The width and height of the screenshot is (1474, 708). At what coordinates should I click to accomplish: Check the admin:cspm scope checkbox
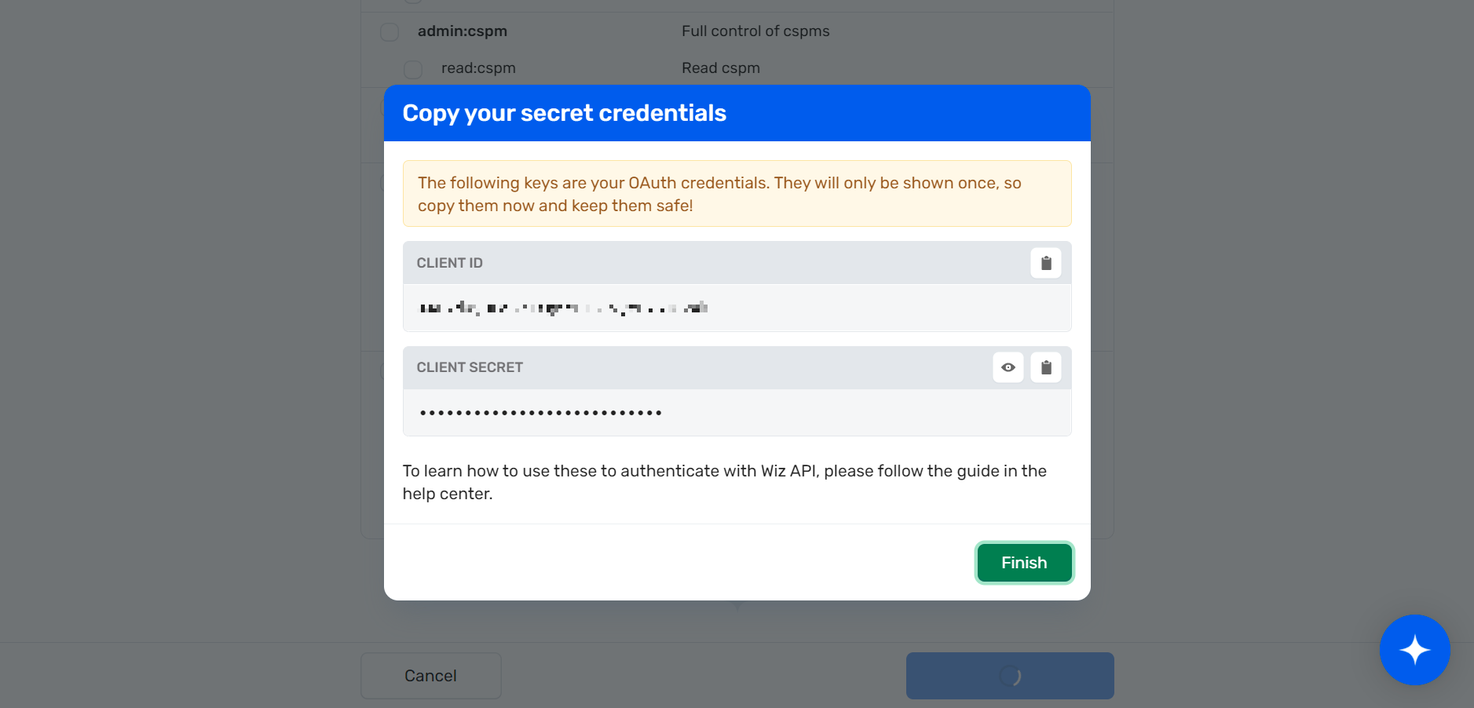click(x=390, y=32)
